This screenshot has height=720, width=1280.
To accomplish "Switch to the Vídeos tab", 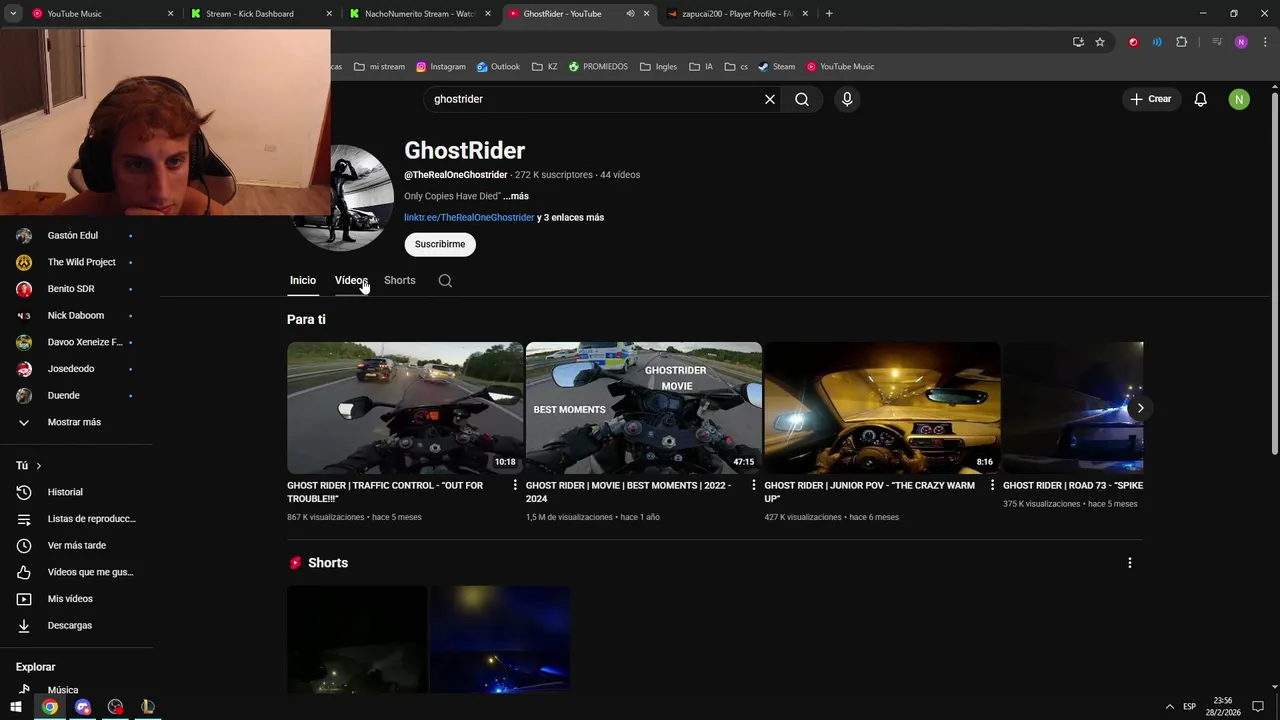I will 351,280.
